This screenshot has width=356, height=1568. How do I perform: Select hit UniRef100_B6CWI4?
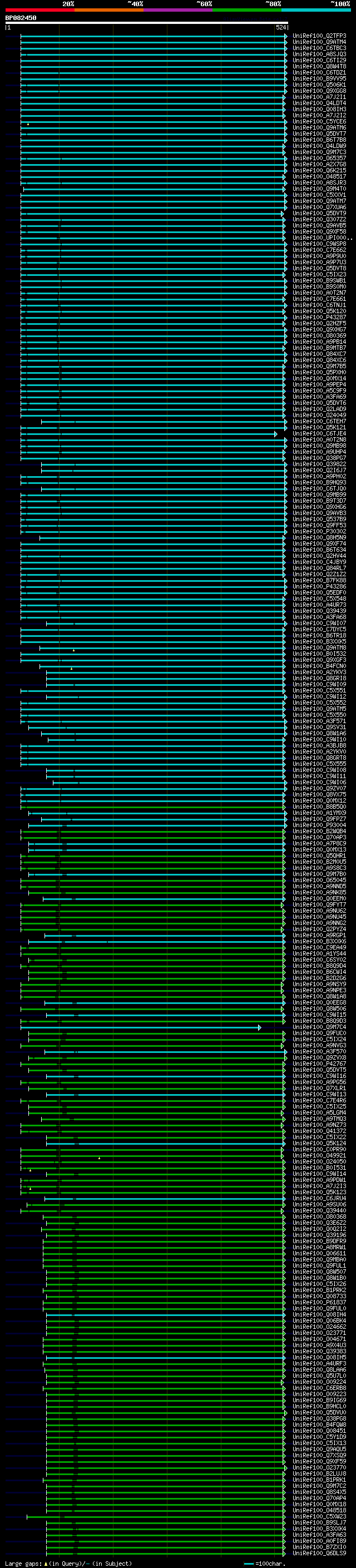coord(319,972)
